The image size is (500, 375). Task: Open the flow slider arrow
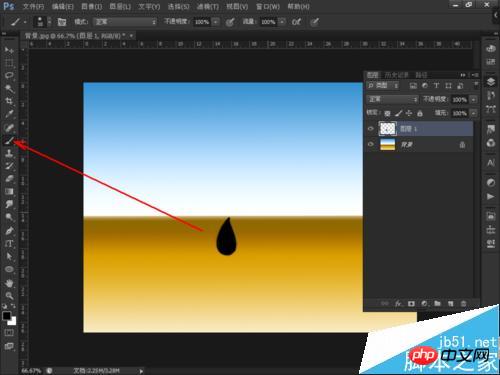pyautogui.click(x=282, y=22)
